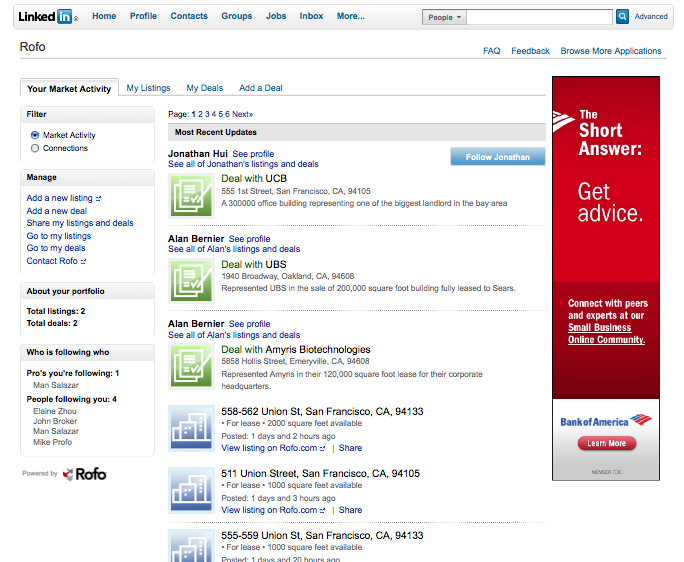
Task: Switch to the My Deals tab
Action: coord(205,88)
